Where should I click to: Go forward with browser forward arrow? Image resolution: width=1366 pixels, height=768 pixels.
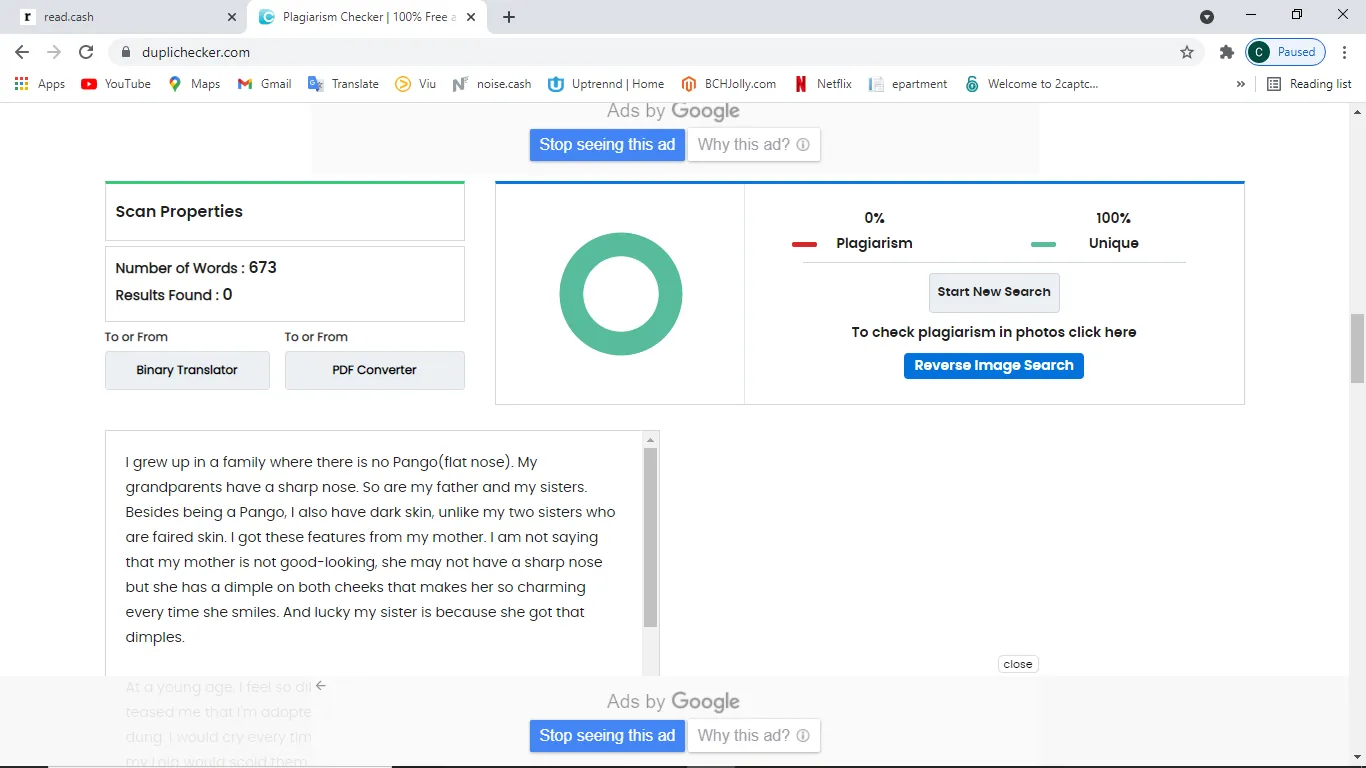tap(54, 52)
